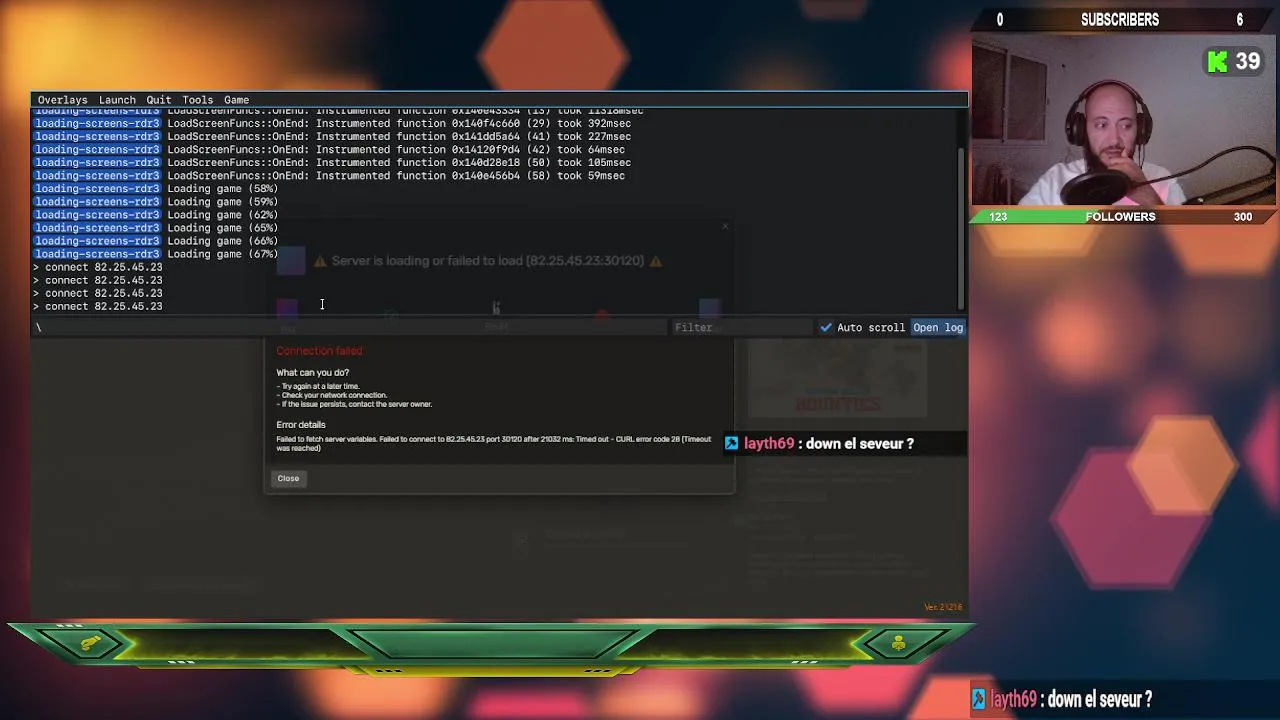1280x720 pixels.
Task: Click the 'What can you do?' heading
Action: tap(312, 373)
